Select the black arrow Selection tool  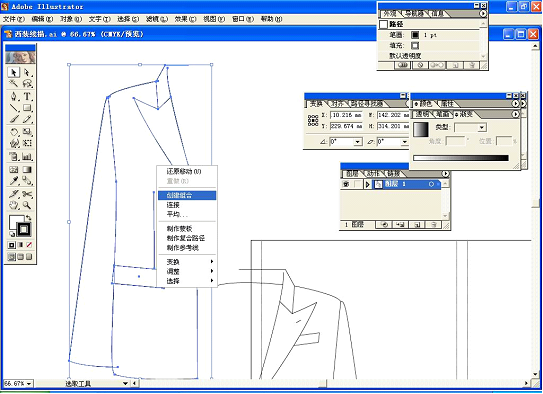tap(14, 72)
